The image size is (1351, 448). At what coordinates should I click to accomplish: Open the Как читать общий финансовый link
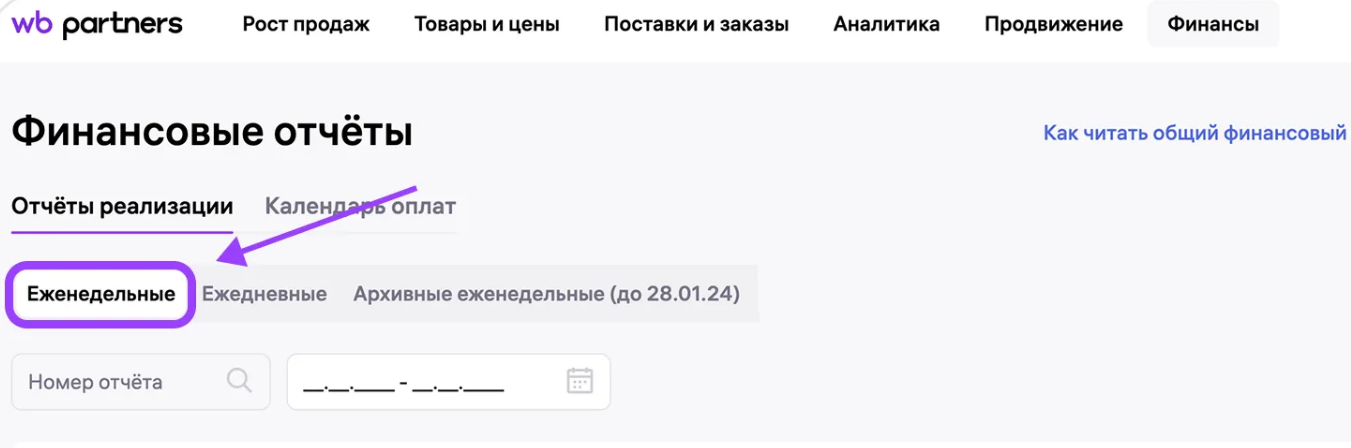(x=1194, y=133)
